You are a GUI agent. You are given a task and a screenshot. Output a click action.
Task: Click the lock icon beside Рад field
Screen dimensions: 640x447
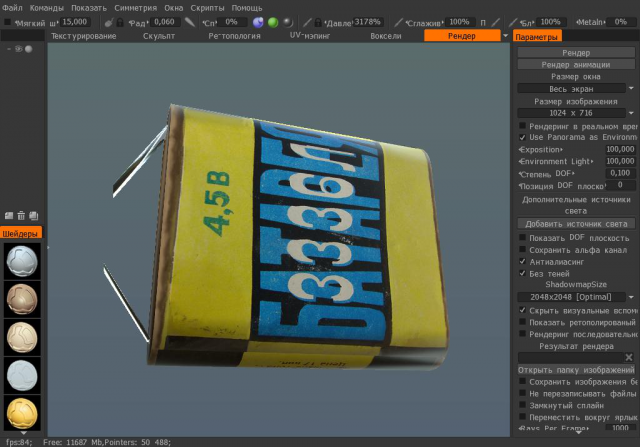120,22
